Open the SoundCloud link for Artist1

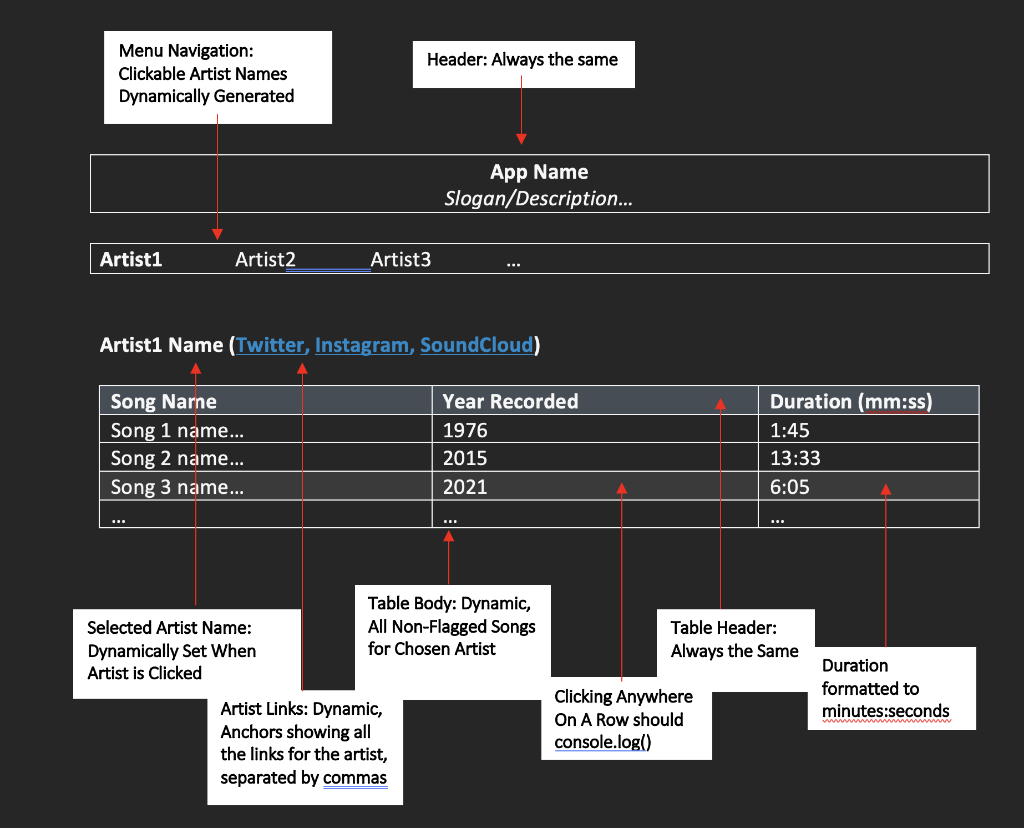click(476, 345)
